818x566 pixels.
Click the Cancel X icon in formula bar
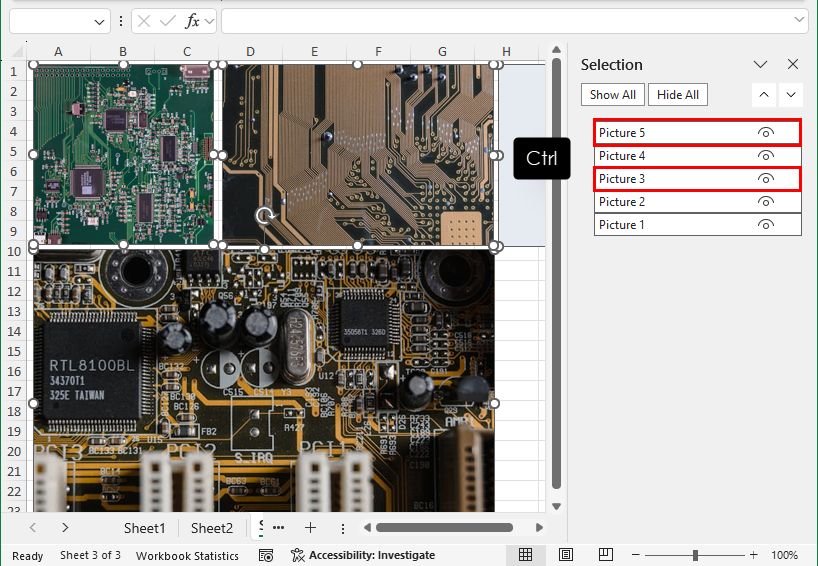[144, 21]
